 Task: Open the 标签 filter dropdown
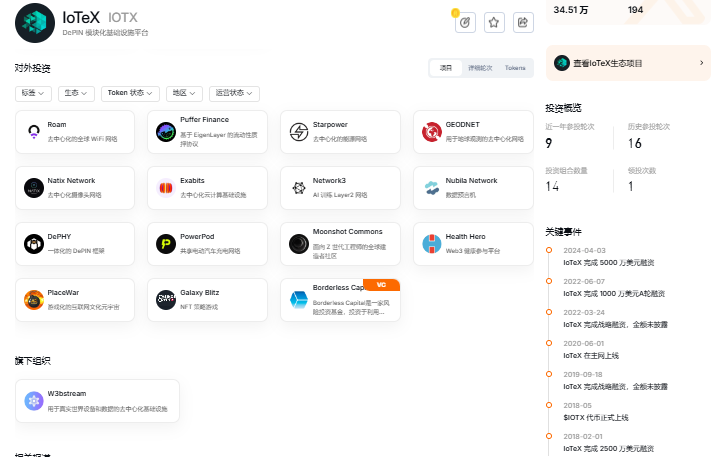coord(33,93)
